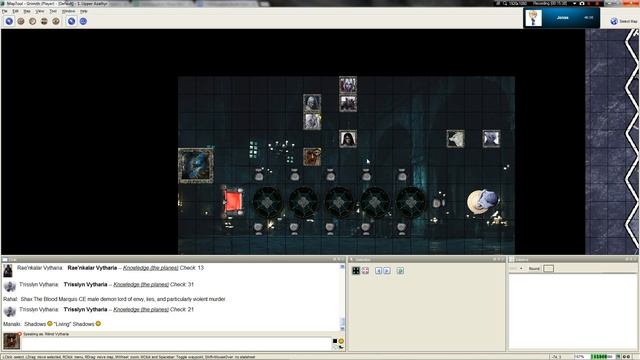
Task: Click inside the chat text input
Action: (176, 344)
